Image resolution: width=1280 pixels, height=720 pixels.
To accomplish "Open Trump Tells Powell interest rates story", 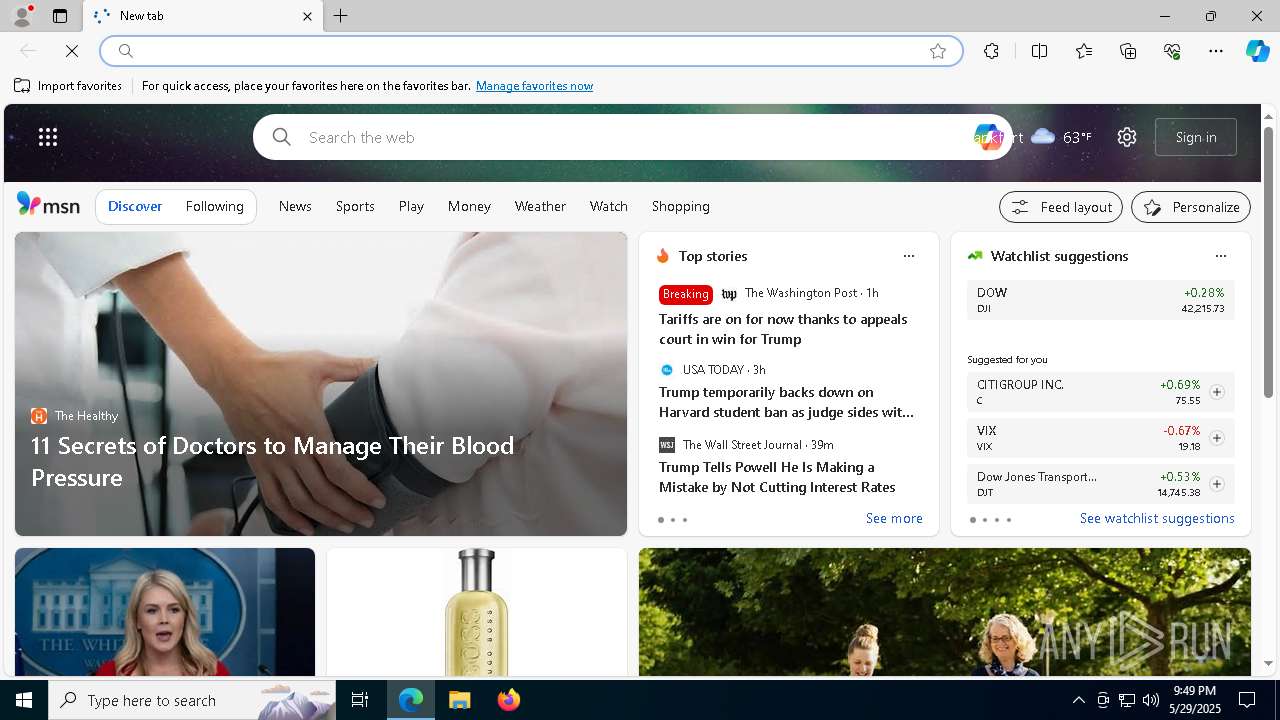I will (777, 477).
